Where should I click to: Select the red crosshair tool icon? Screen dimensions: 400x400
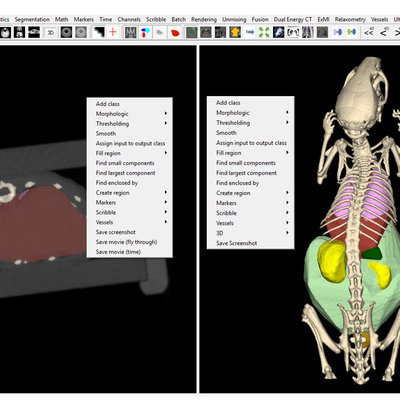coord(113,32)
